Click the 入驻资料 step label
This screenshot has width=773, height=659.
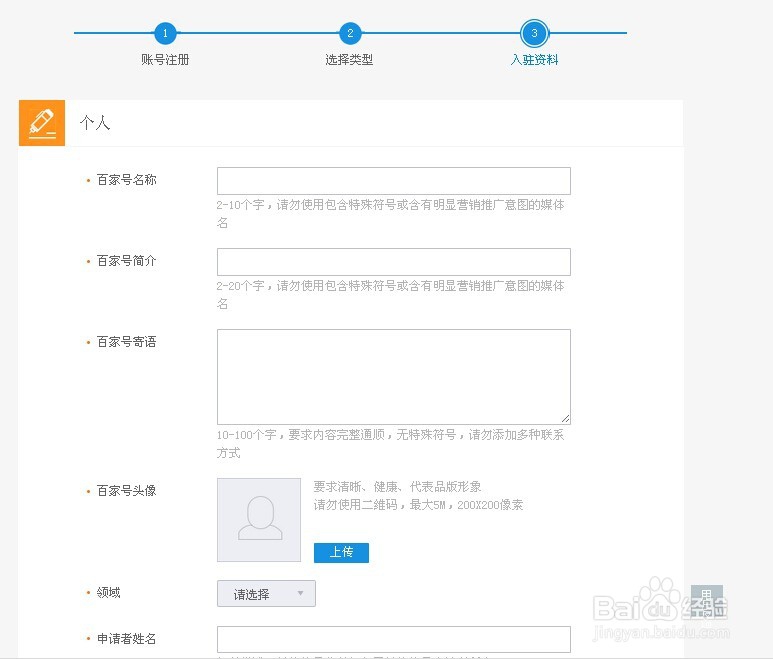click(534, 60)
